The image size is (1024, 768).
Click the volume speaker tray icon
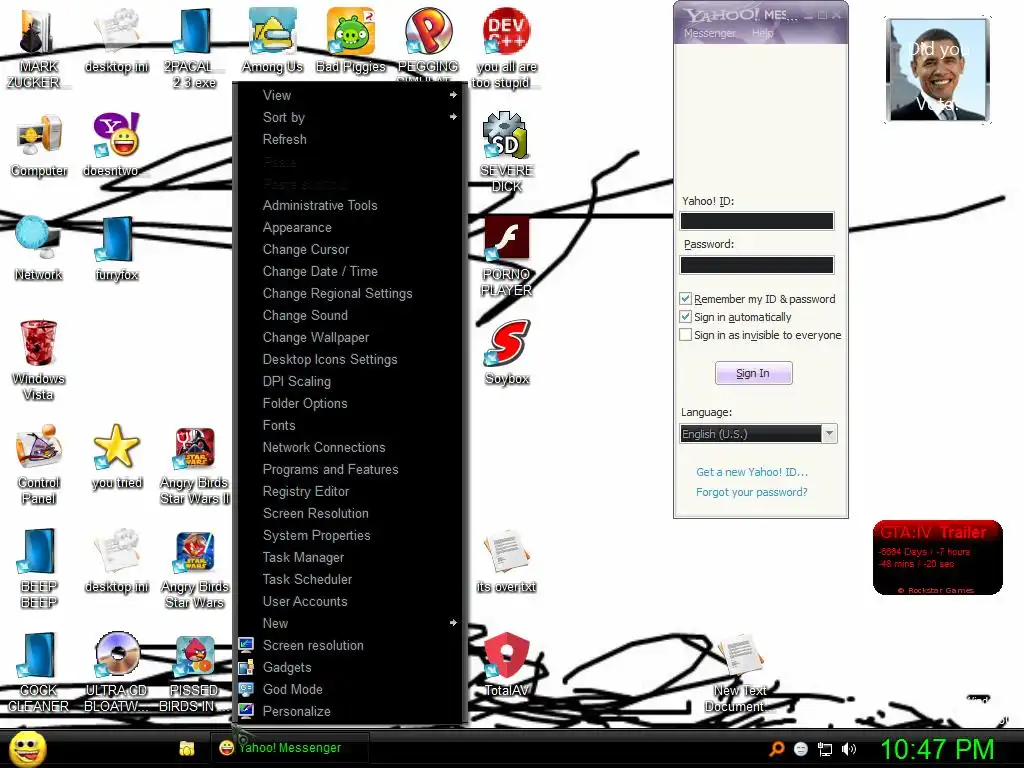(x=848, y=749)
